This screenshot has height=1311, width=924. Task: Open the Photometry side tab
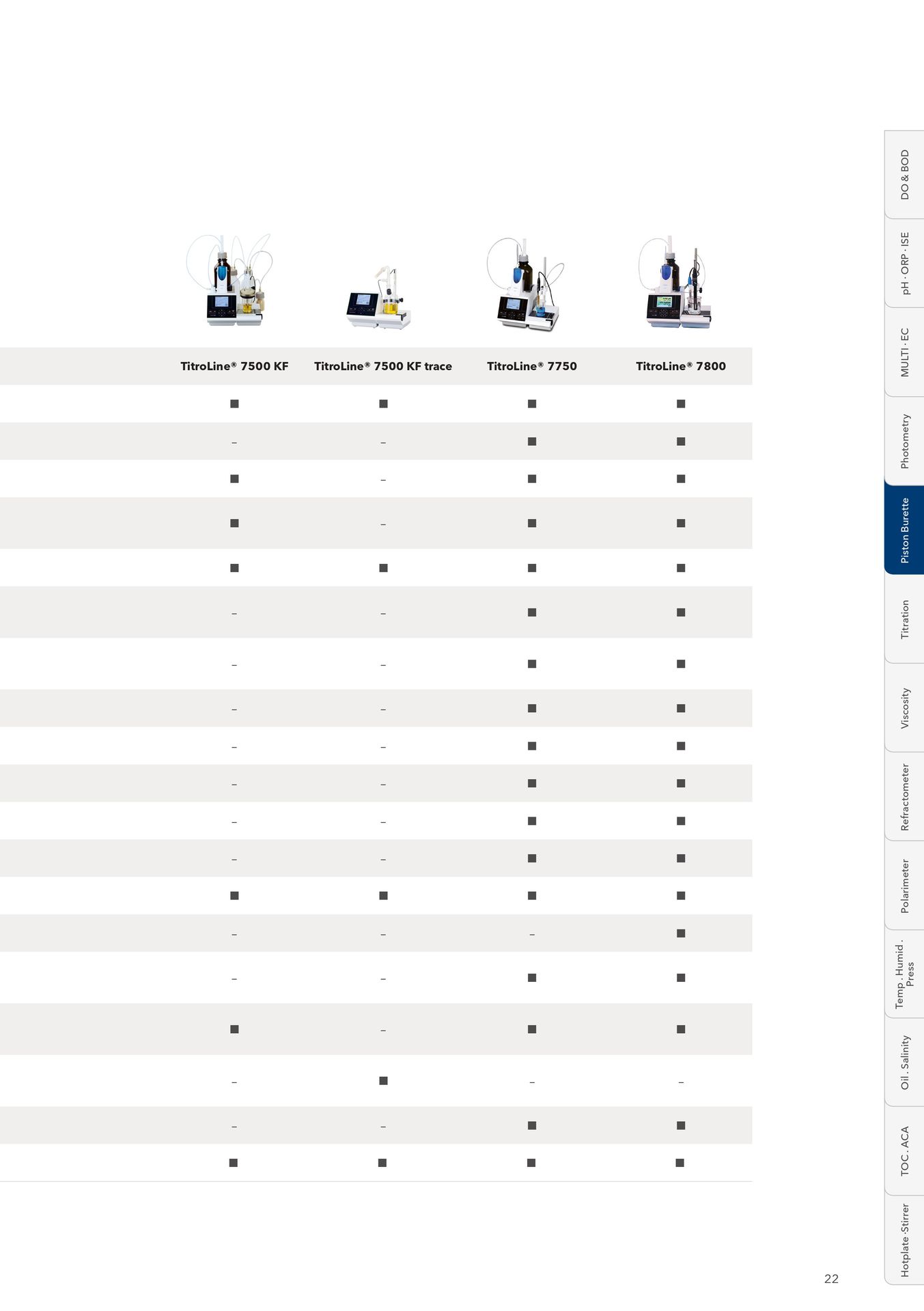coord(905,441)
